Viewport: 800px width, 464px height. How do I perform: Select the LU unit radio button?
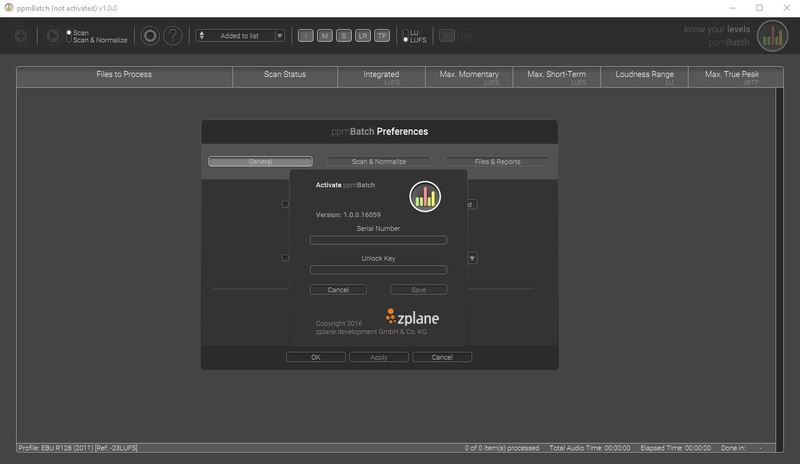(404, 32)
